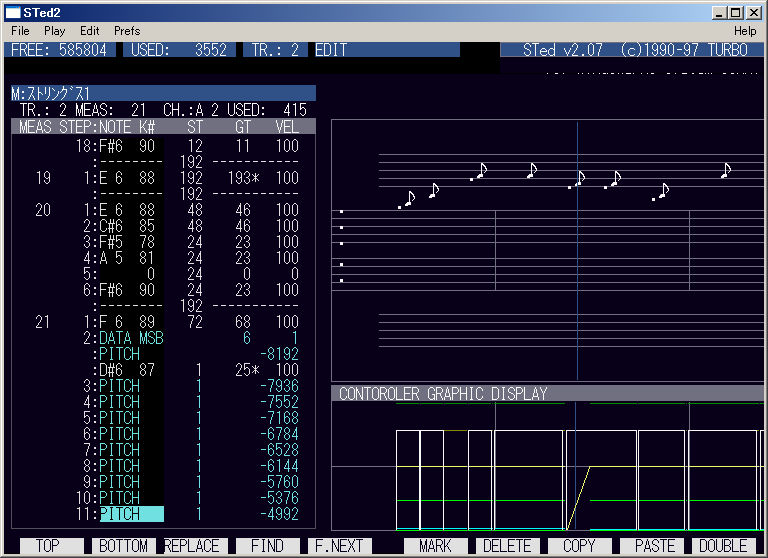Click gate time value 25*
768x558 pixels.
click(x=247, y=370)
